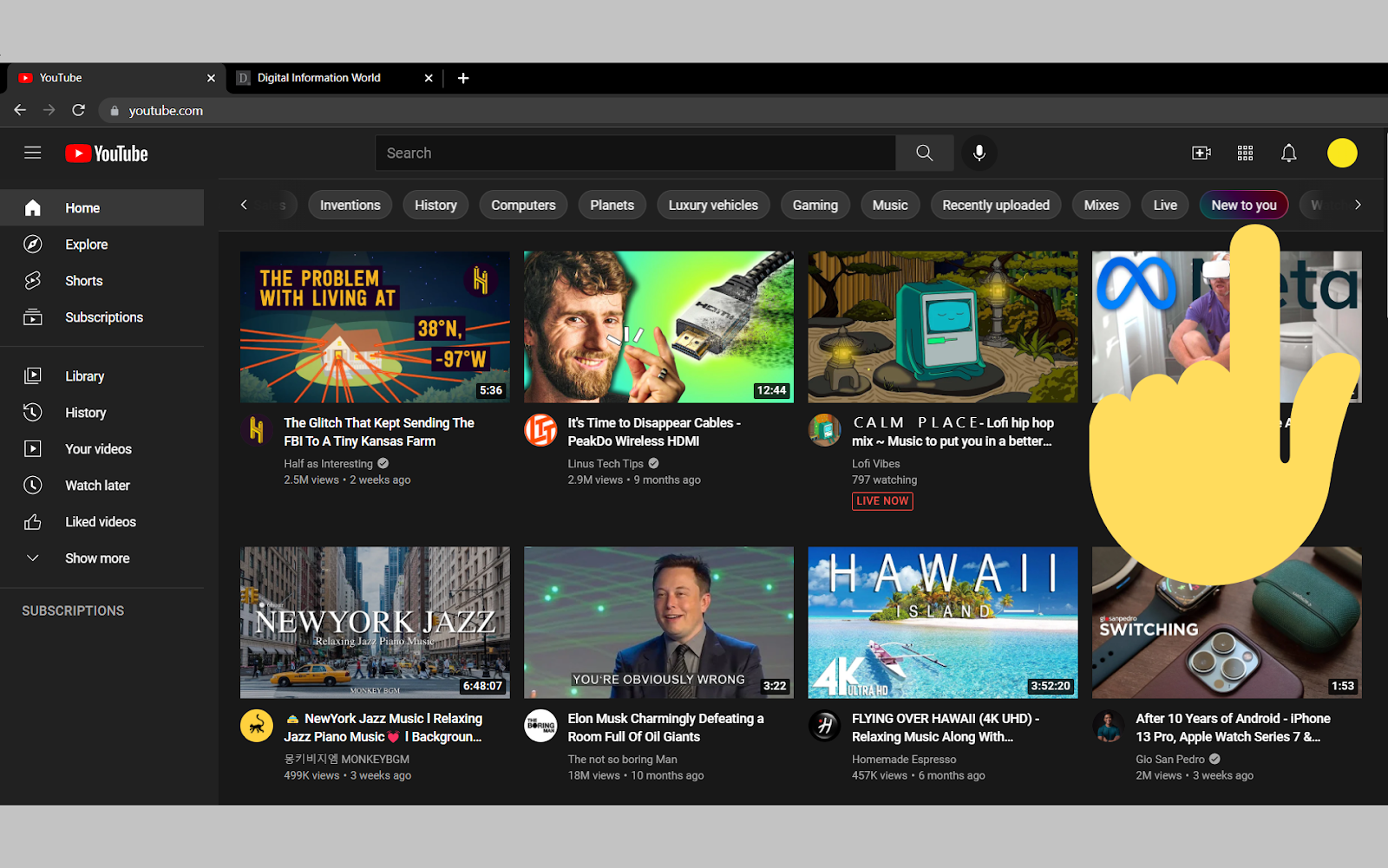Open Homemade Espresso channel avatar

[824, 726]
